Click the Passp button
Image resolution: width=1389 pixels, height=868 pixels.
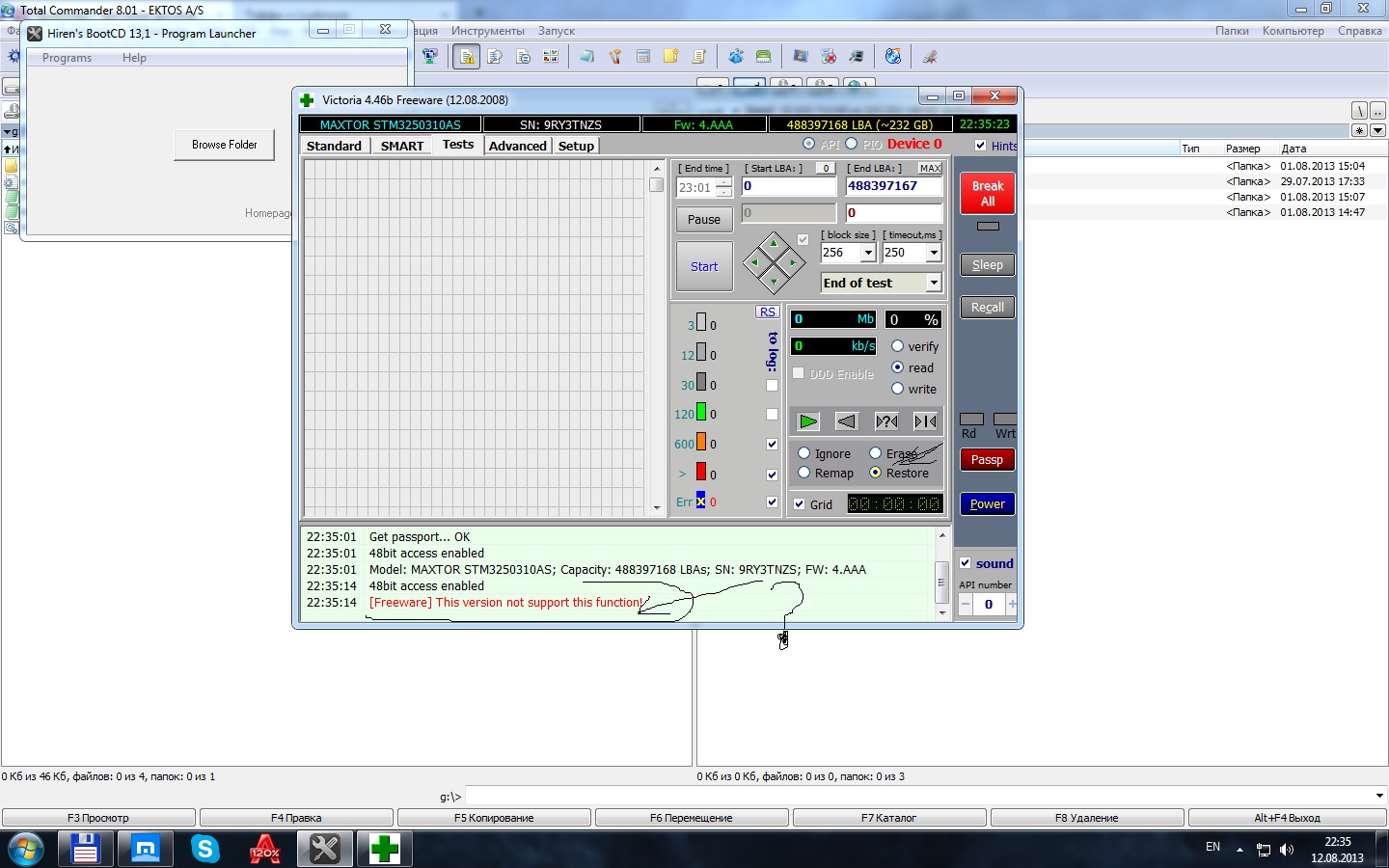pos(988,460)
